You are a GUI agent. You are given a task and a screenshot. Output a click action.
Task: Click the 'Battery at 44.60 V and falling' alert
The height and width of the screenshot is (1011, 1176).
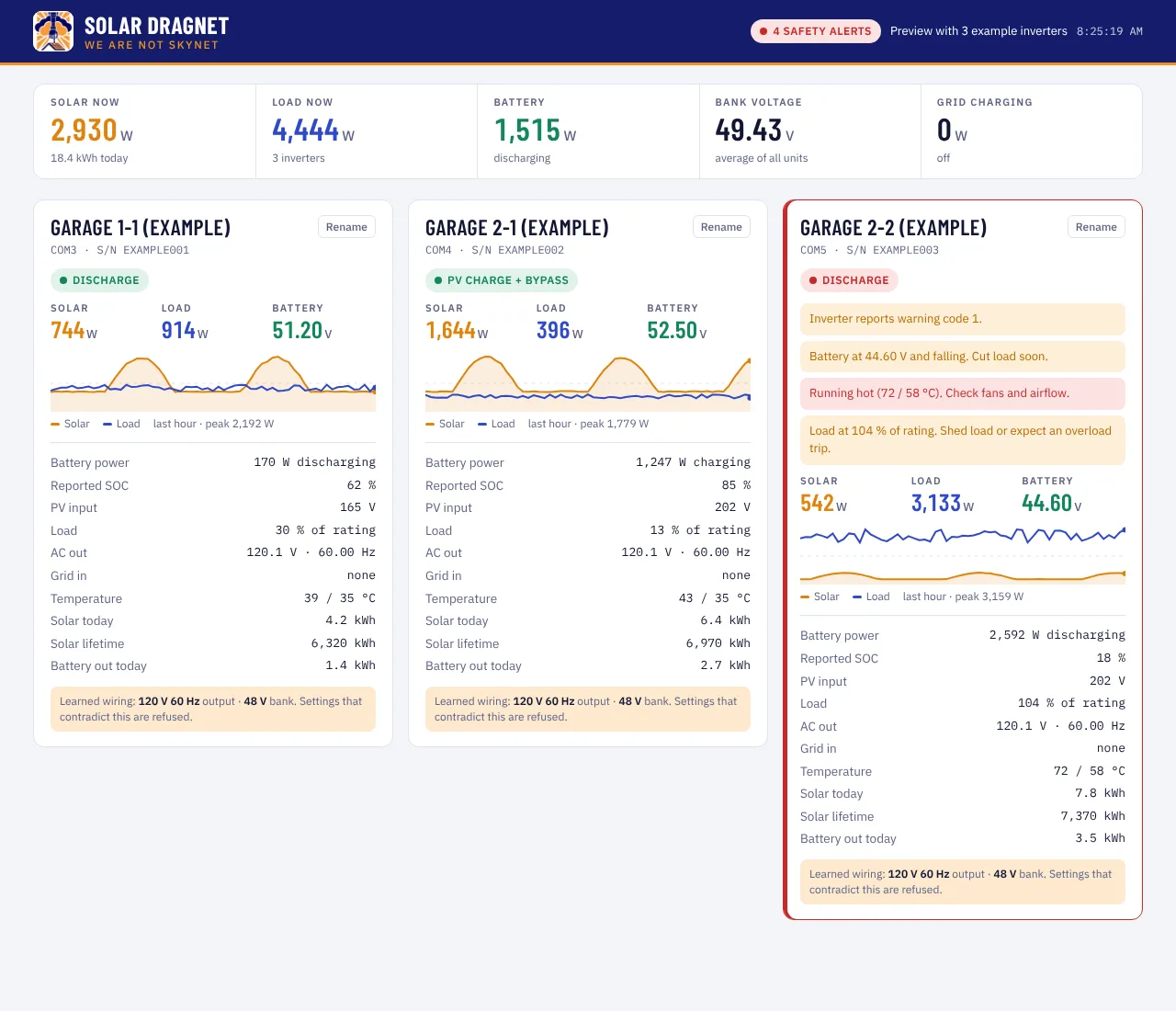click(x=963, y=357)
